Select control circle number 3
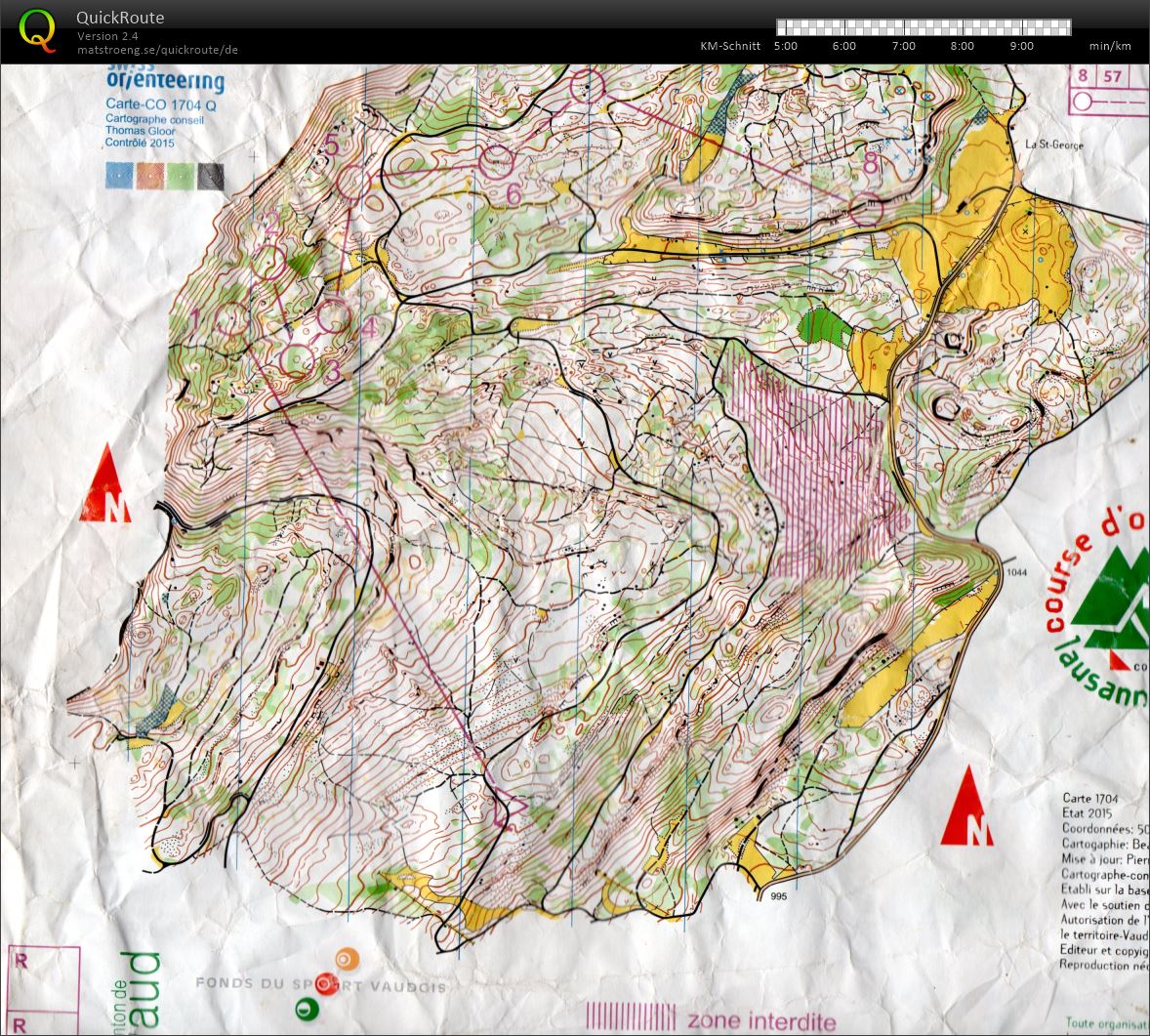Viewport: 1150px width, 1036px height. tap(297, 360)
